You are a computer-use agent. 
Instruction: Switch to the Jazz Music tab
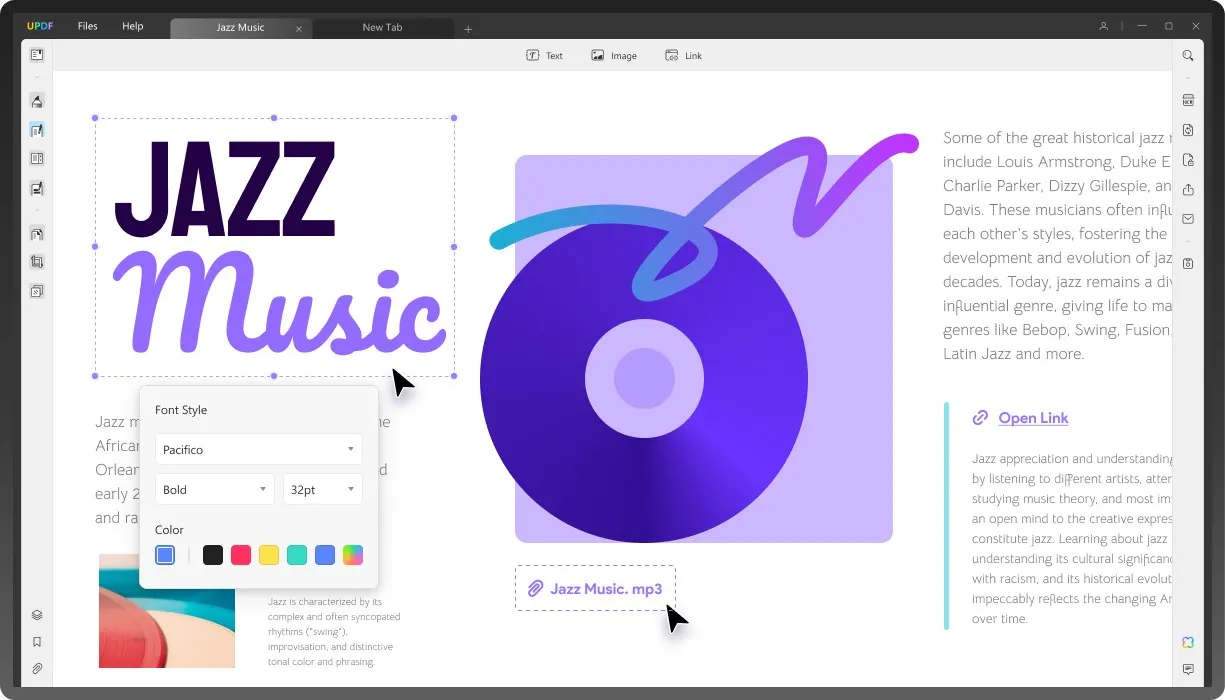[x=240, y=27]
